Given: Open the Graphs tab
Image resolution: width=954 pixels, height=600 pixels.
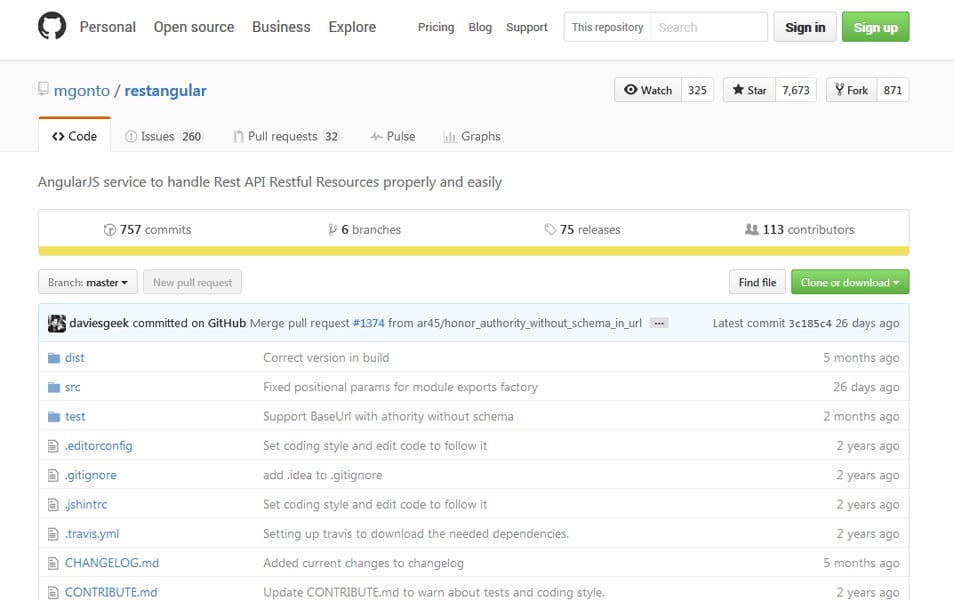Looking at the screenshot, I should click(x=472, y=136).
